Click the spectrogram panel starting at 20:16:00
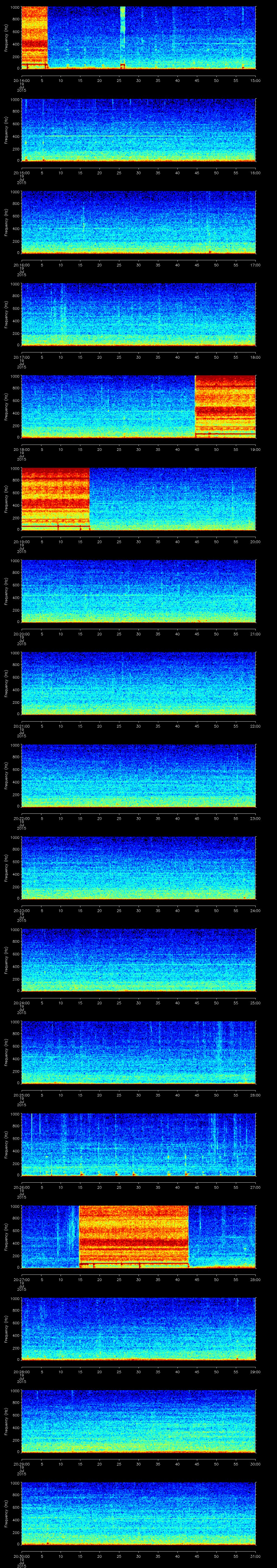 [138, 222]
